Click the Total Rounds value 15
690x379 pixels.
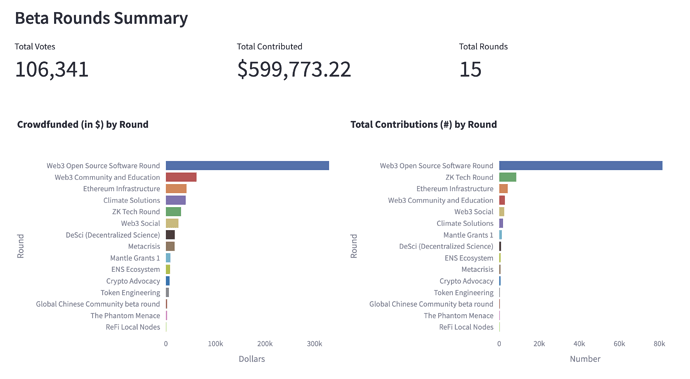click(470, 69)
